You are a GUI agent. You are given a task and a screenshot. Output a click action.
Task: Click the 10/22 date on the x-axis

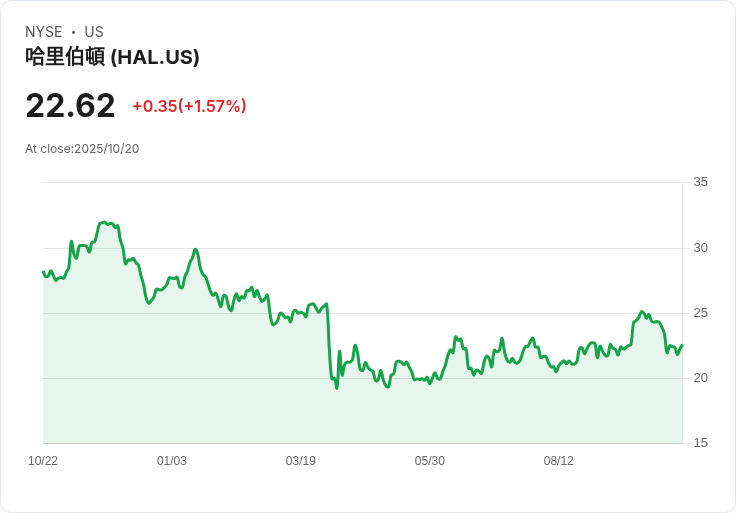(43, 461)
